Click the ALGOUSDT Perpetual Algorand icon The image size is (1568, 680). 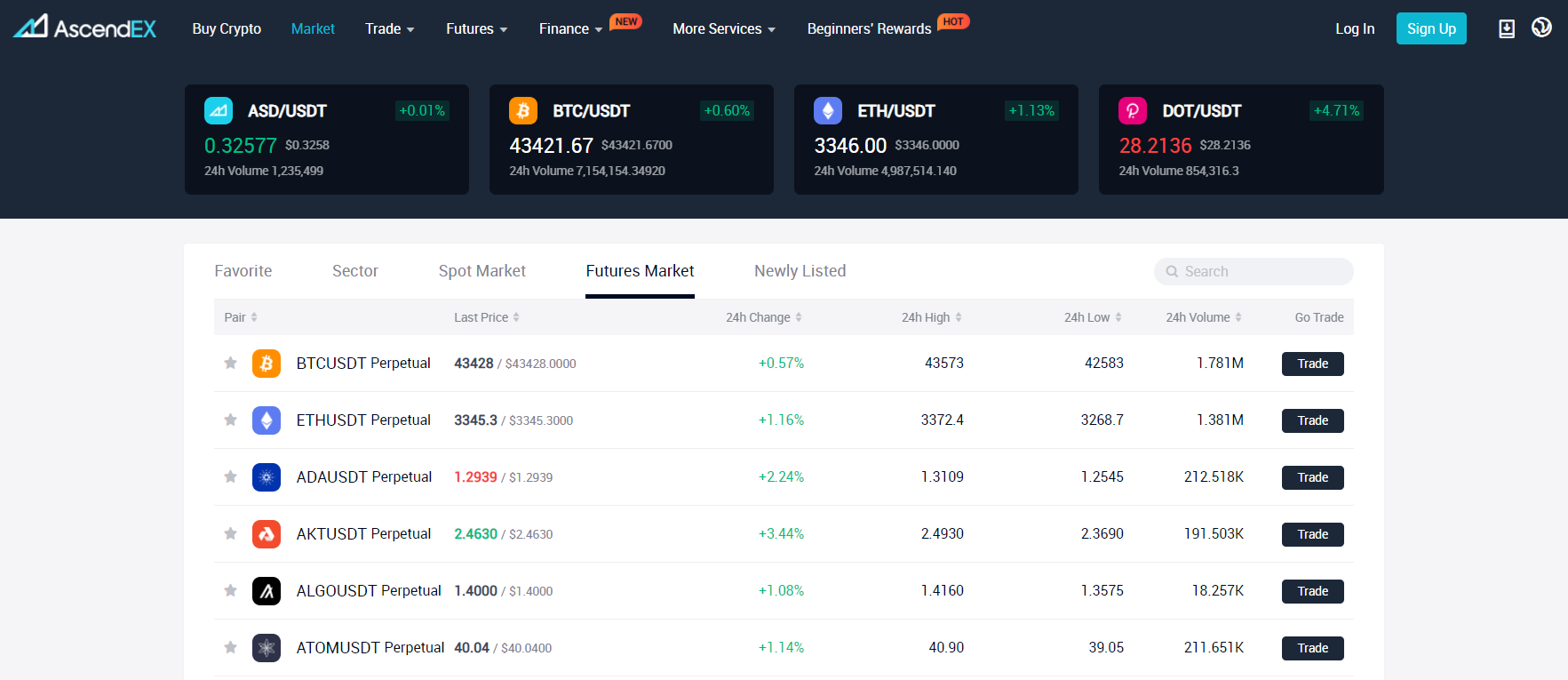pyautogui.click(x=267, y=591)
